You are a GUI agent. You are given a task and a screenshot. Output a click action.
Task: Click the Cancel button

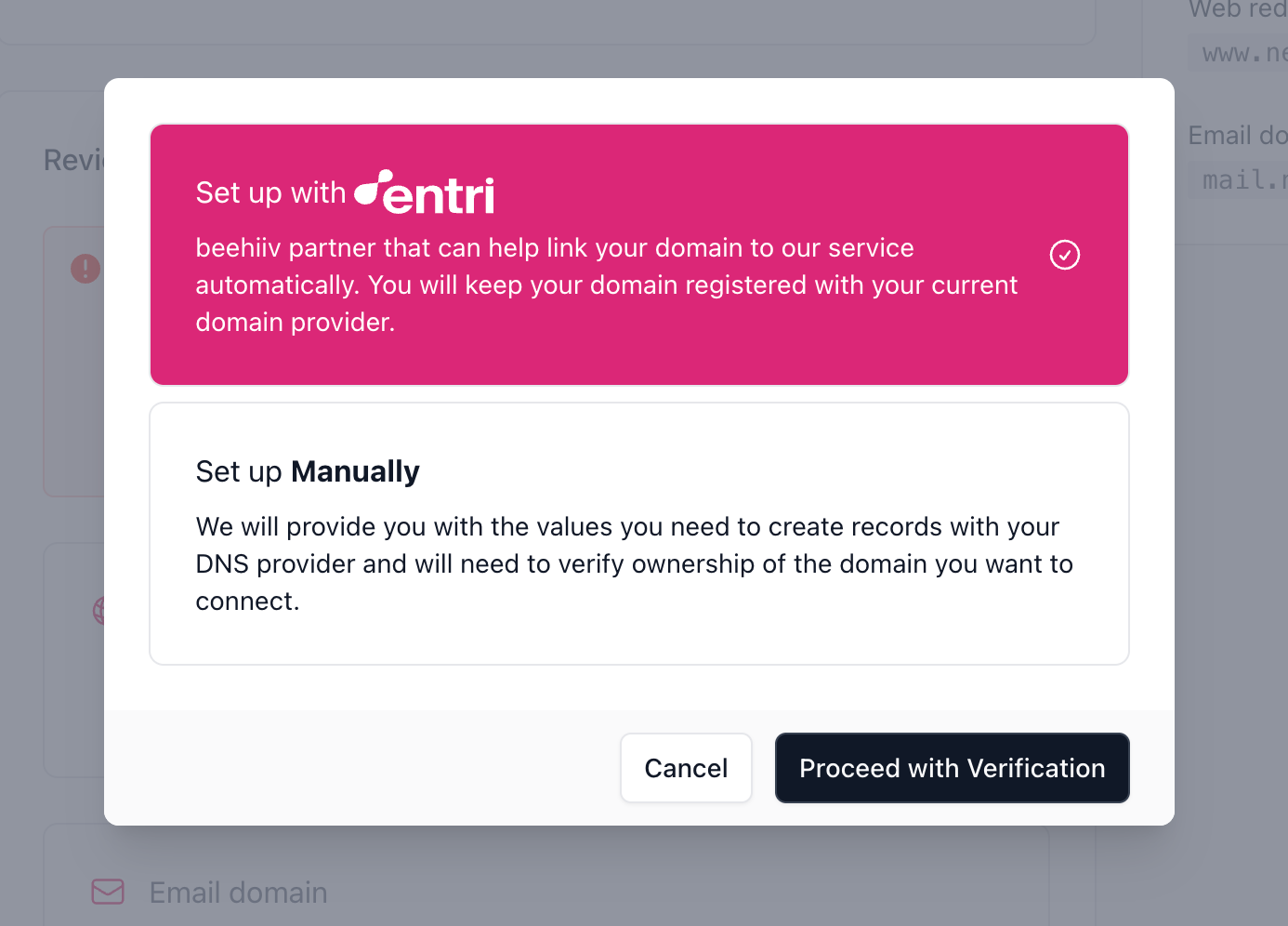click(686, 768)
